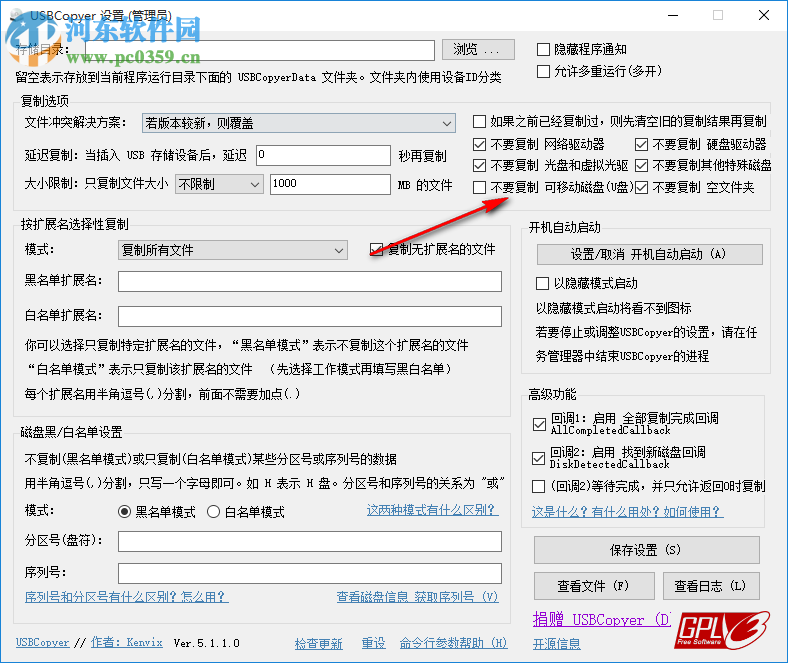Toggle 复制无扩展名的文件 checkbox
The image size is (788, 663).
tap(376, 249)
